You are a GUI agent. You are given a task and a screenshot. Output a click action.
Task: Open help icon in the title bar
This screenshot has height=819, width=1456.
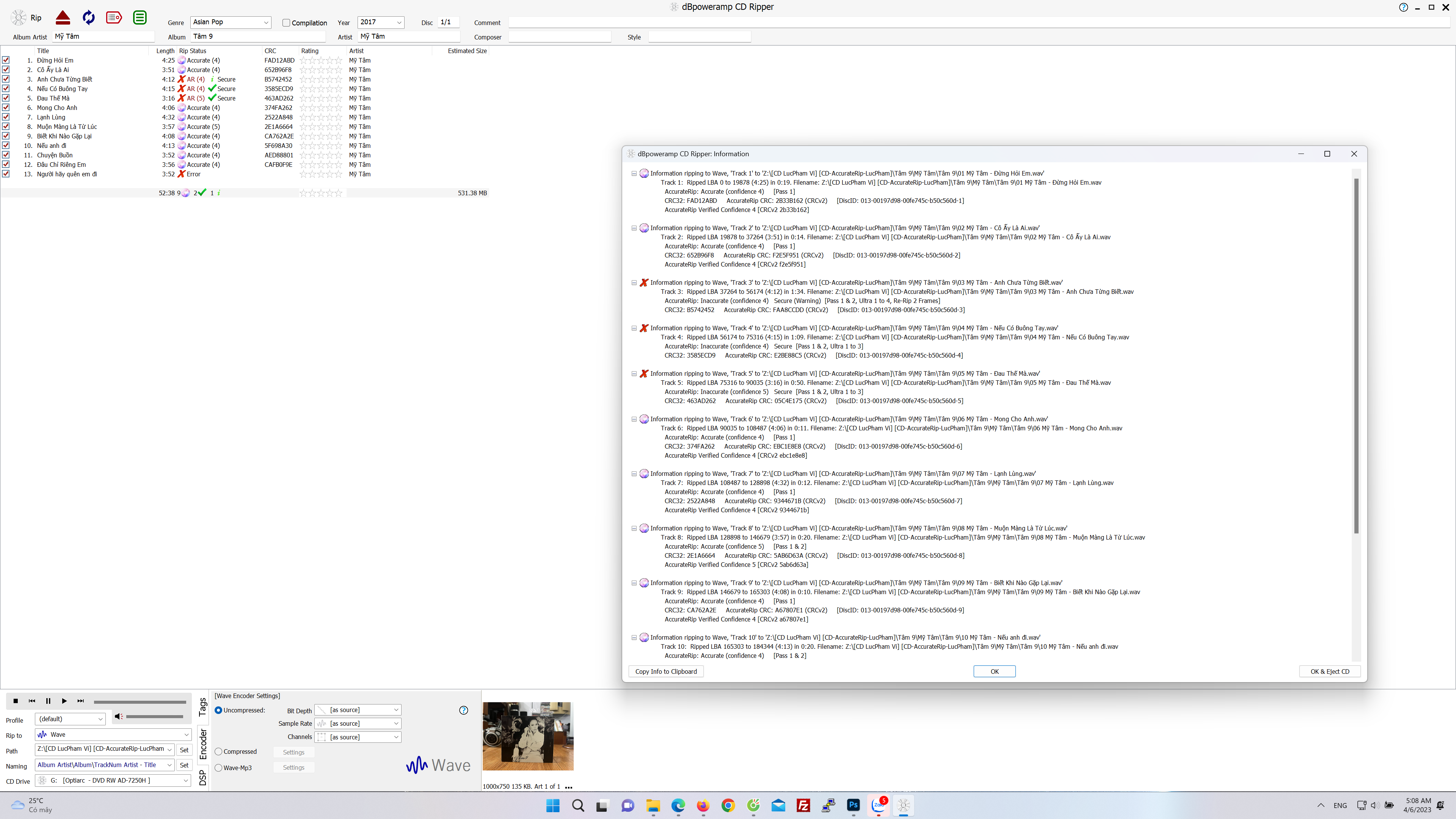click(1403, 7)
